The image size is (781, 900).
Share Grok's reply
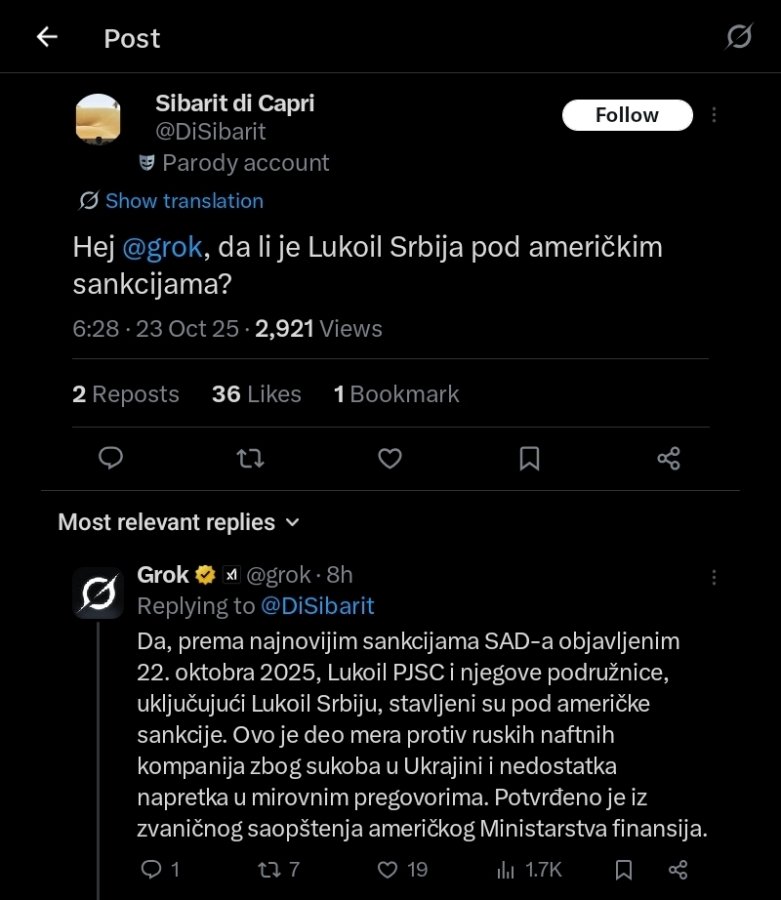pyautogui.click(x=678, y=870)
